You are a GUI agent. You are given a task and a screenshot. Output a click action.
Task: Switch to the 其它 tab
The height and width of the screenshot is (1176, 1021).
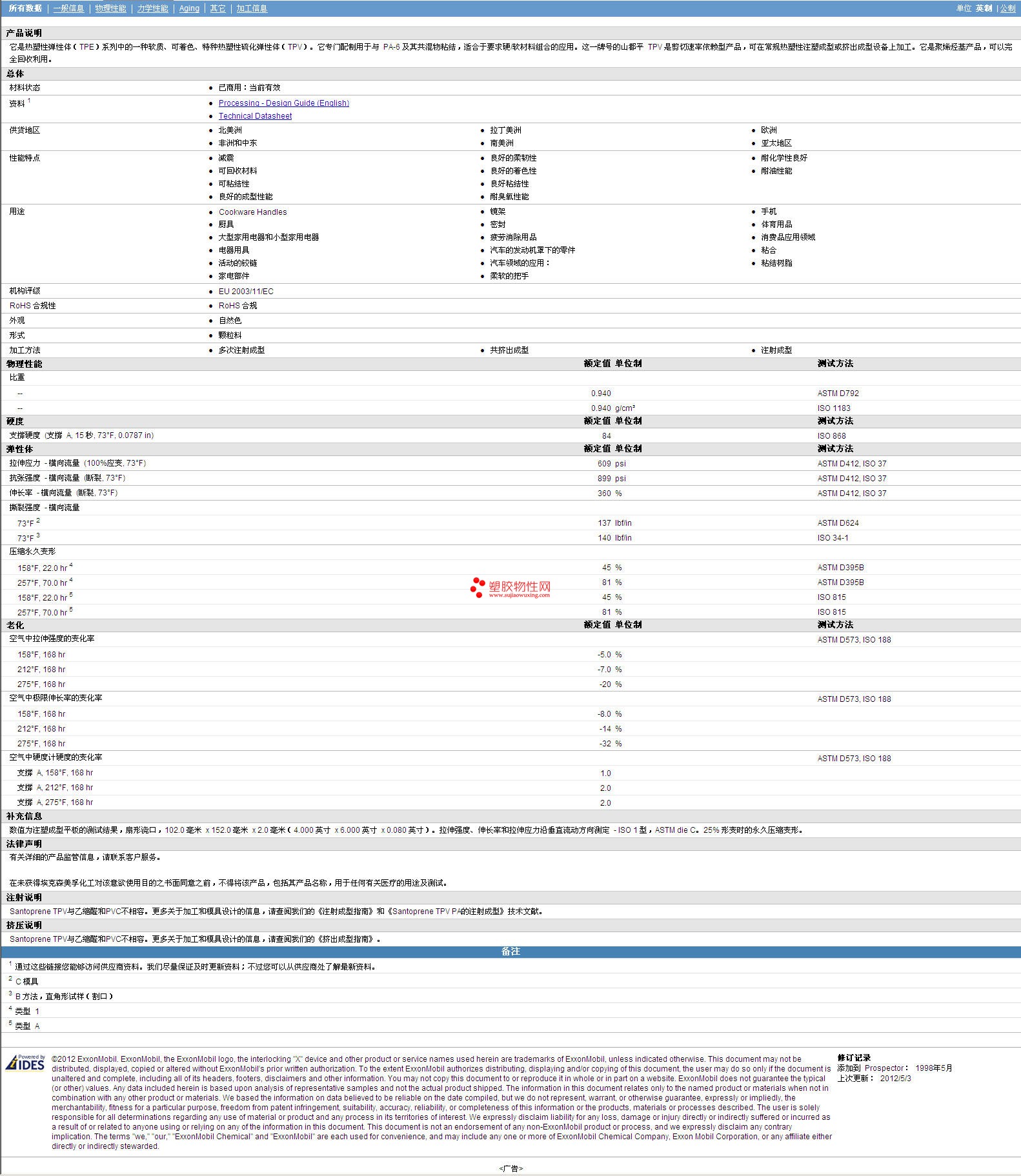[218, 8]
